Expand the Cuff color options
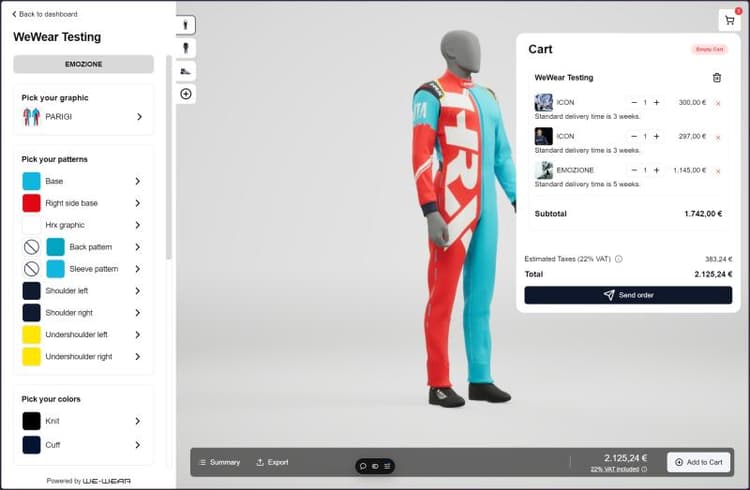The width and height of the screenshot is (750, 490). point(138,445)
